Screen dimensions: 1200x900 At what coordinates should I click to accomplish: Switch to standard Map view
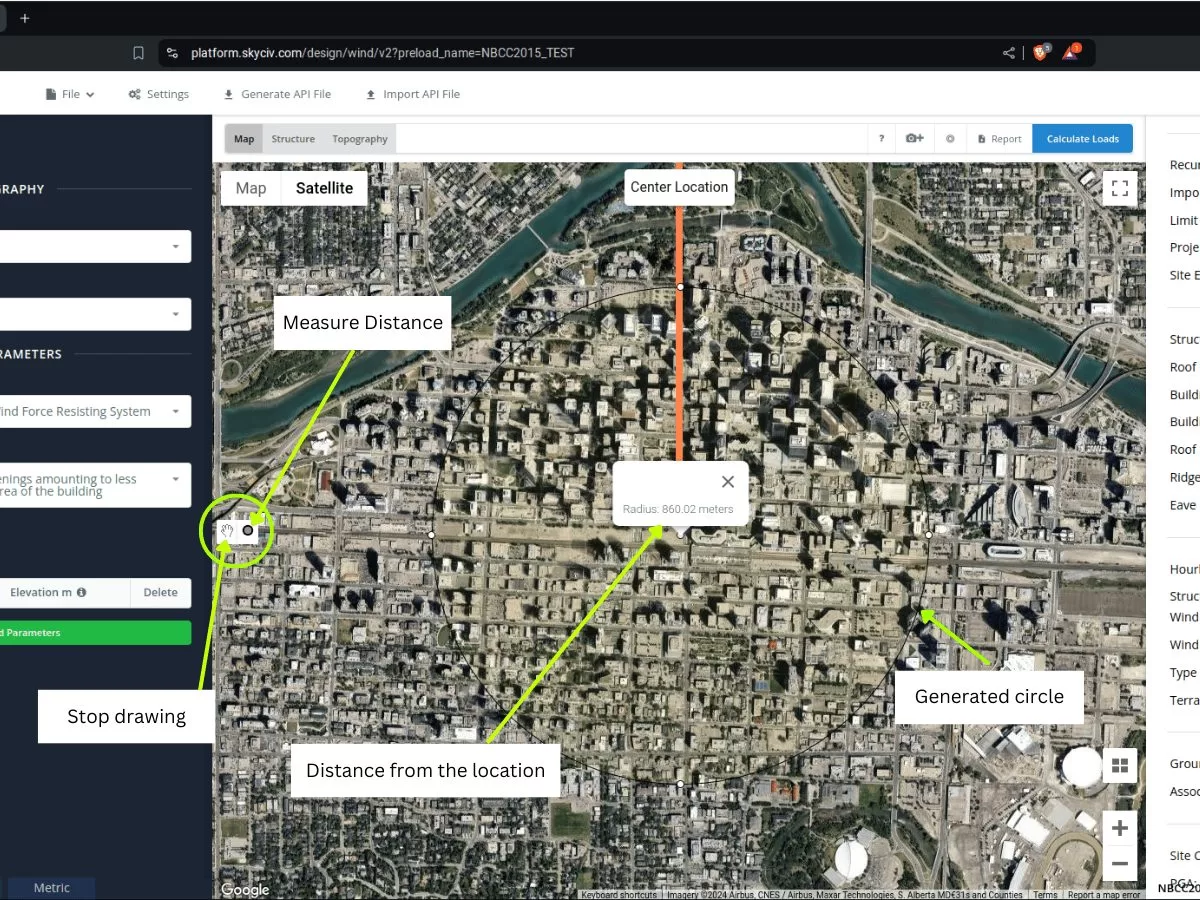[251, 188]
